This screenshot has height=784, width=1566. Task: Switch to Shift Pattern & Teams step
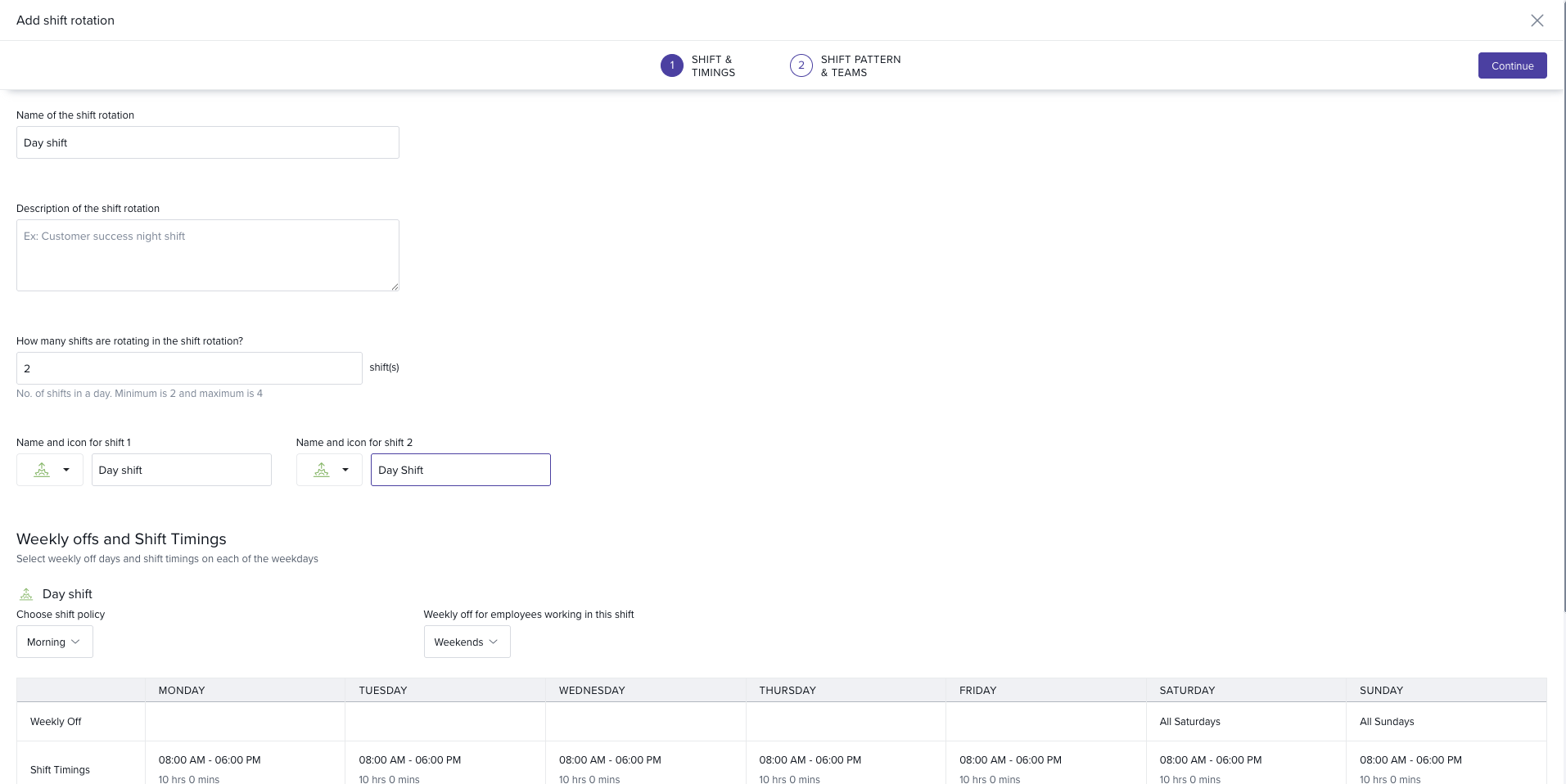(x=845, y=65)
